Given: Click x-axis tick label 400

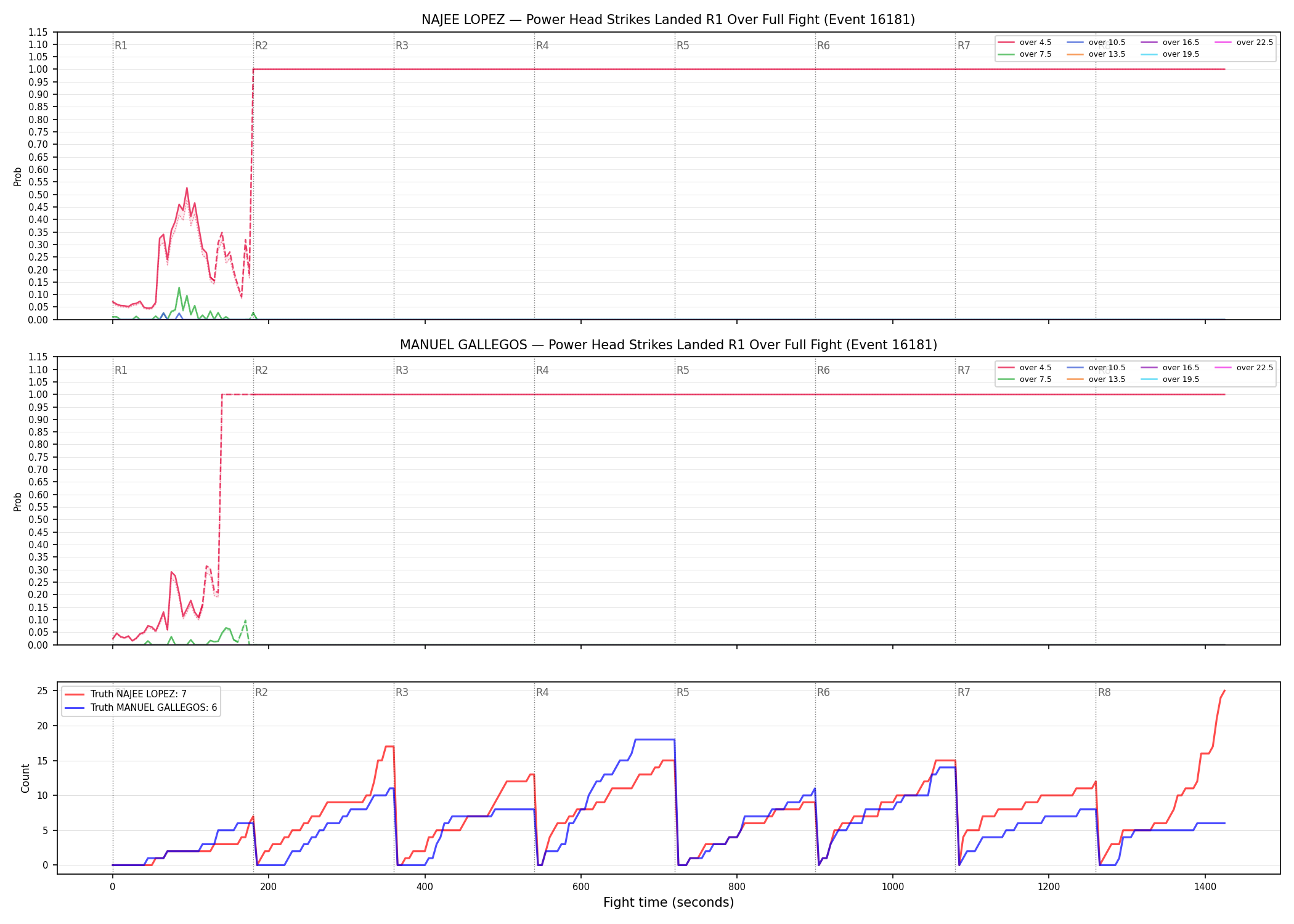Looking at the screenshot, I should point(425,887).
